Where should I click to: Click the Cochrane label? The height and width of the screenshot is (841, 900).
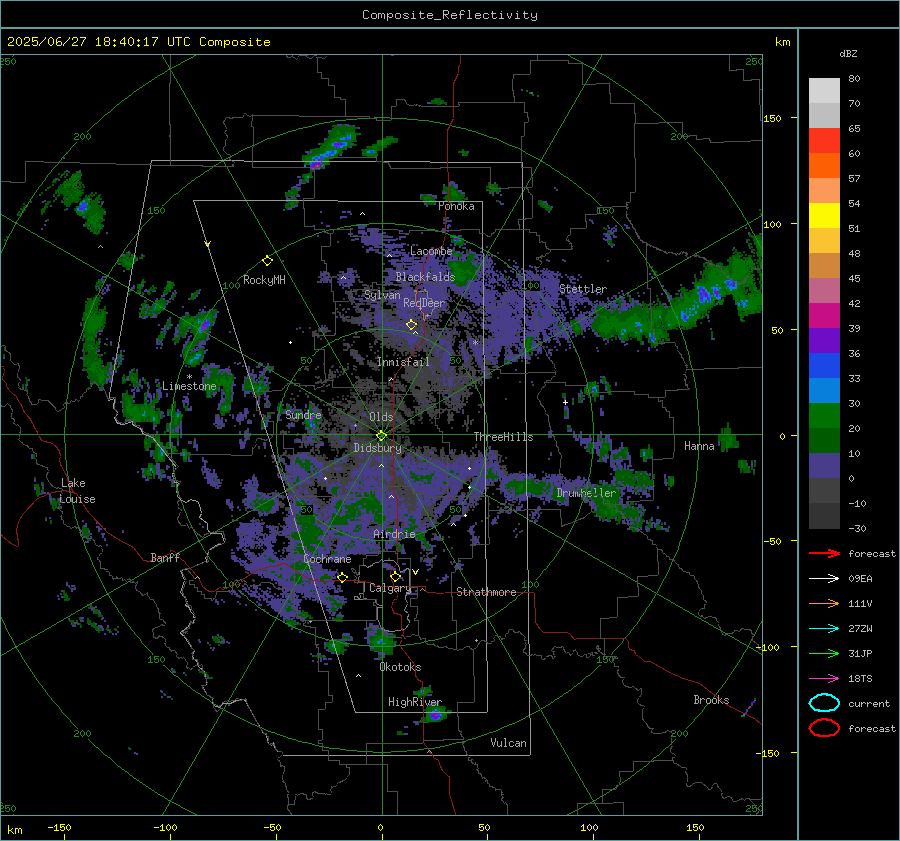pyautogui.click(x=327, y=559)
